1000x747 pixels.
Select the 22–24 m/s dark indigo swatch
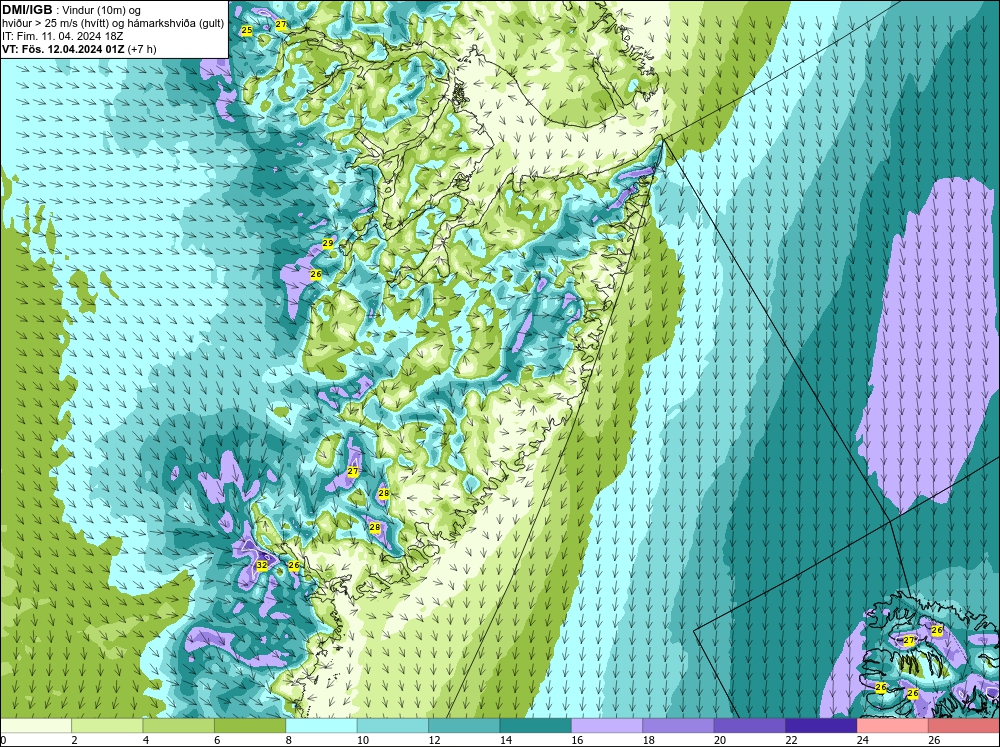pos(821,726)
